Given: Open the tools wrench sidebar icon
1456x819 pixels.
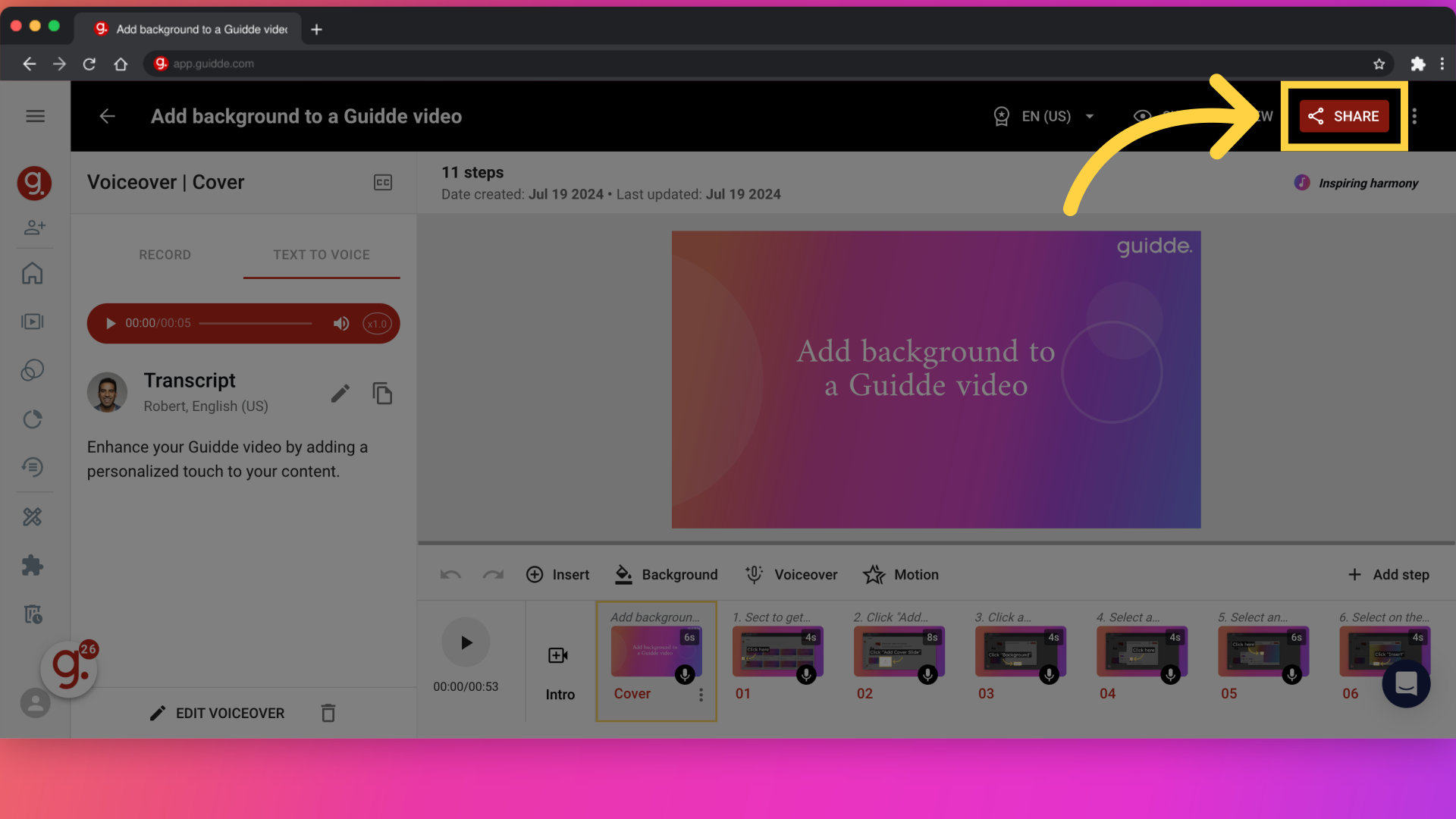Looking at the screenshot, I should click(x=33, y=517).
